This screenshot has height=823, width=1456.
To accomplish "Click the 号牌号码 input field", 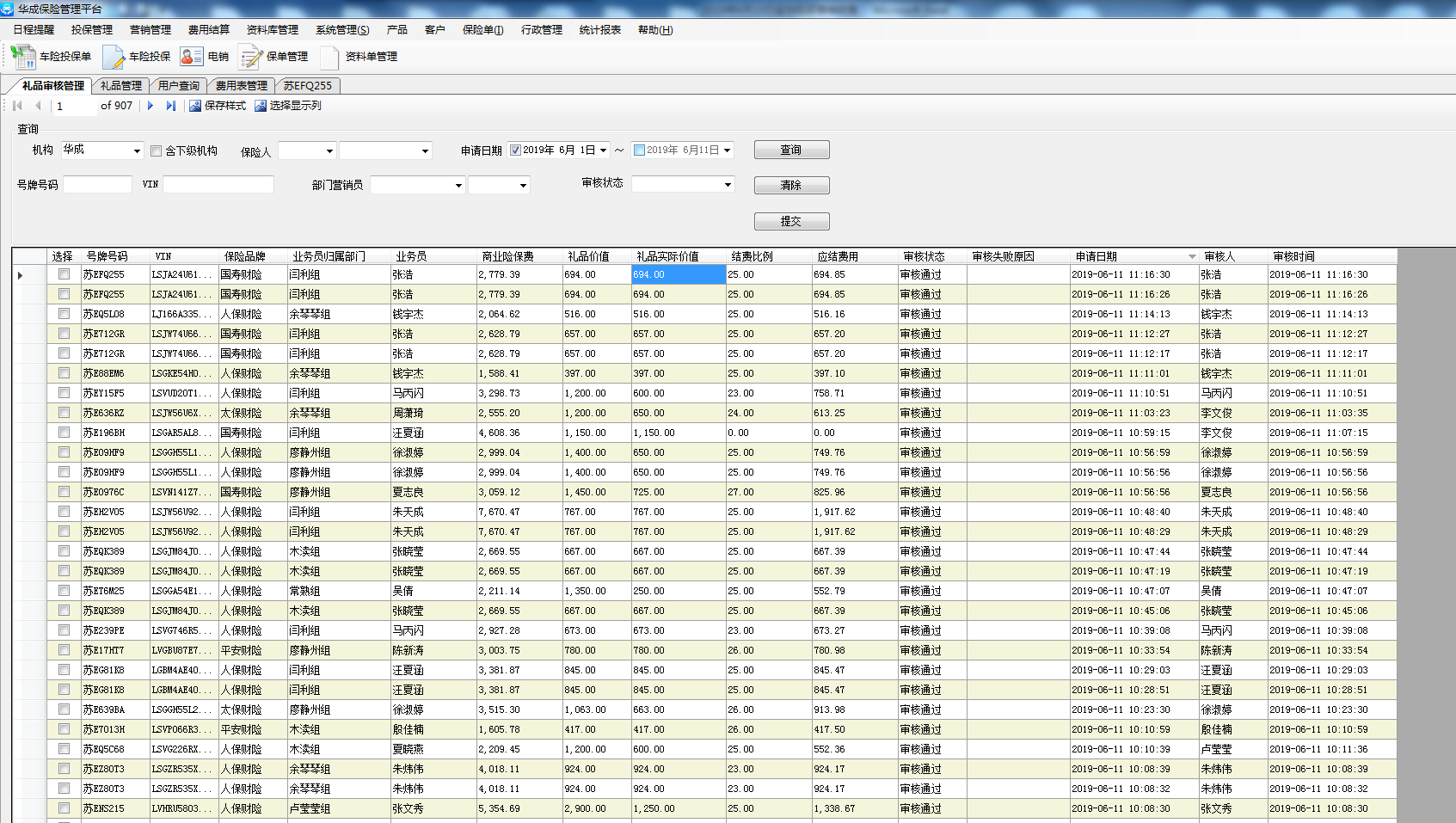I will [x=97, y=185].
